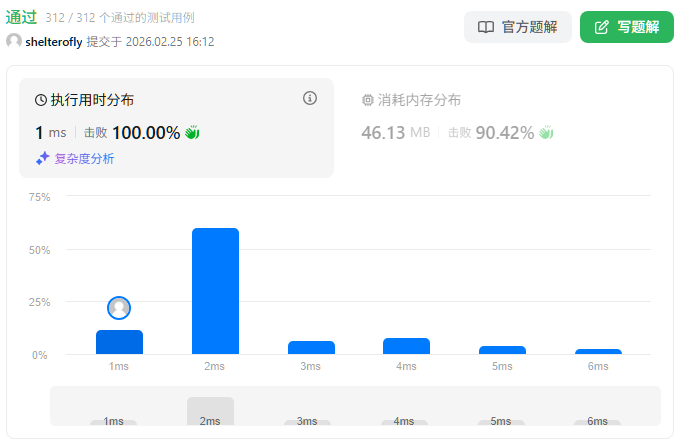Click the clock icon beside 执行用时分布
The width and height of the screenshot is (679, 443).
pyautogui.click(x=41, y=100)
